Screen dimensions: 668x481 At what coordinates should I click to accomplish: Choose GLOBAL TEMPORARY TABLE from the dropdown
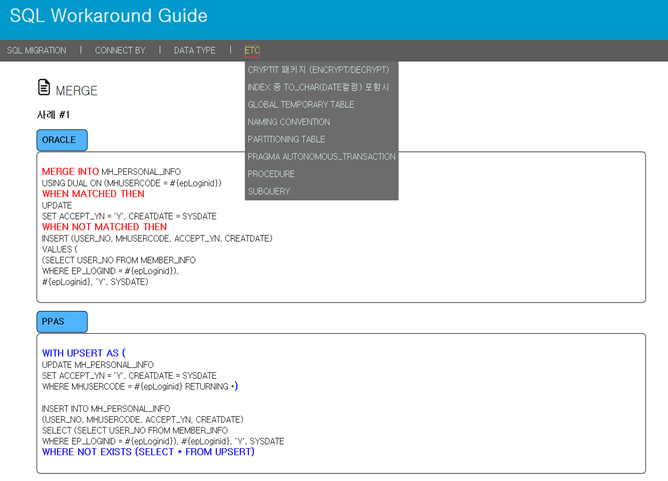tap(301, 105)
